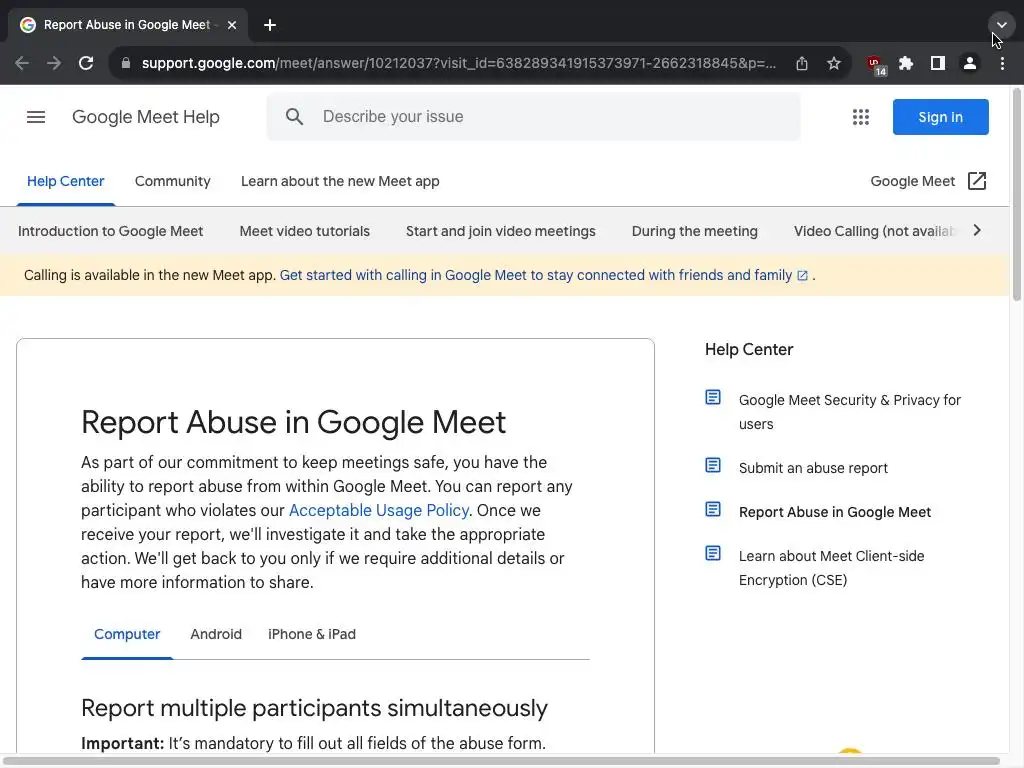Click the vertical page scrollbar
Screen dimensions: 1024x768
click(1017, 195)
